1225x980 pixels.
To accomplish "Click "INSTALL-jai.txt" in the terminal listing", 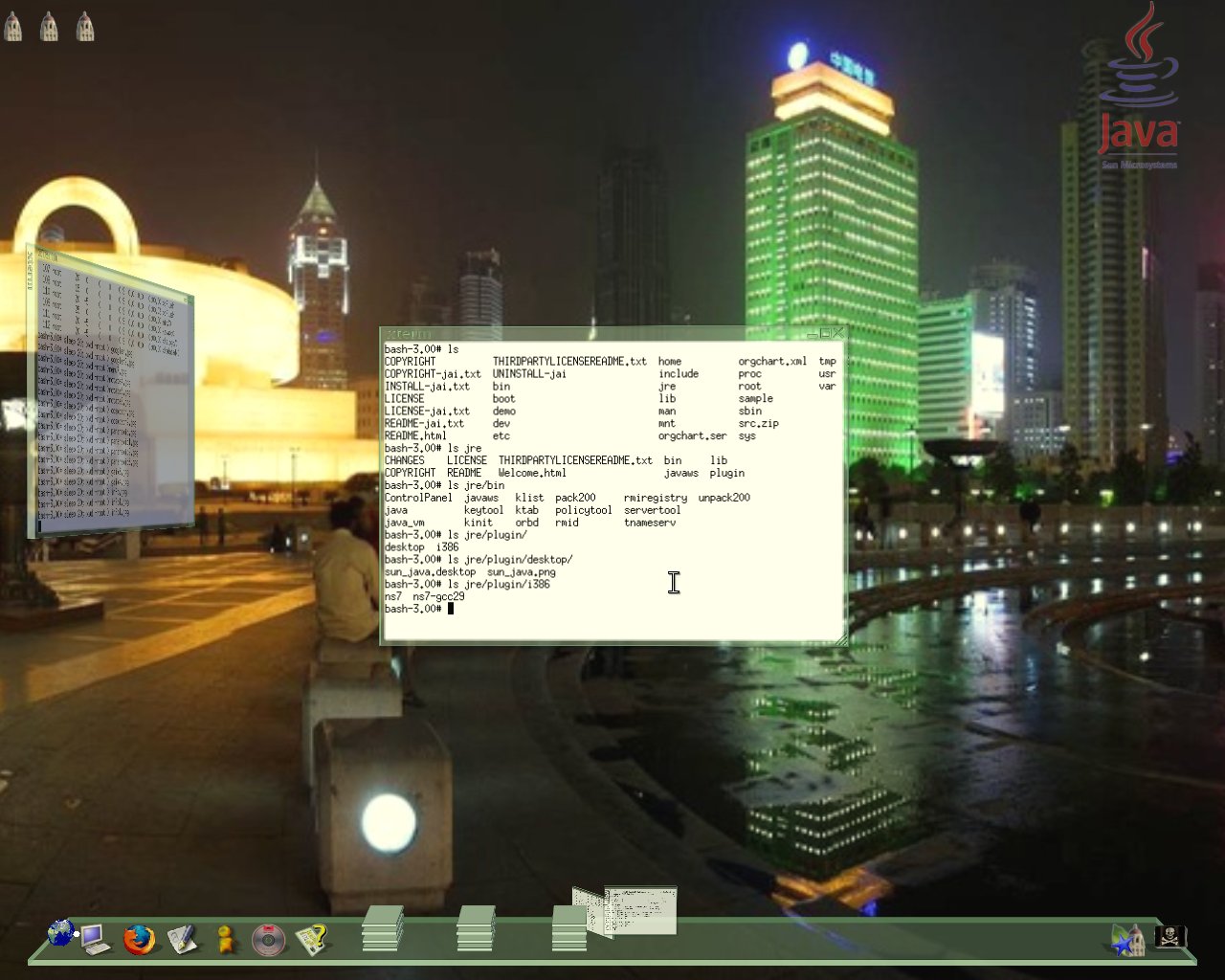I will pos(427,387).
